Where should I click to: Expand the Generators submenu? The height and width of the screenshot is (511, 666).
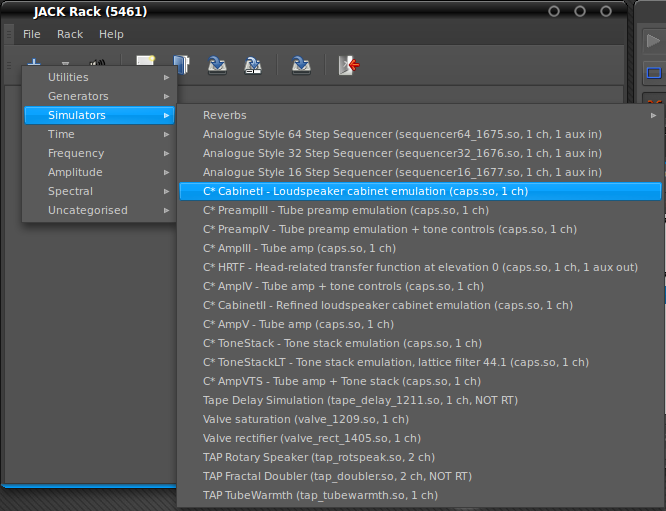(x=99, y=96)
